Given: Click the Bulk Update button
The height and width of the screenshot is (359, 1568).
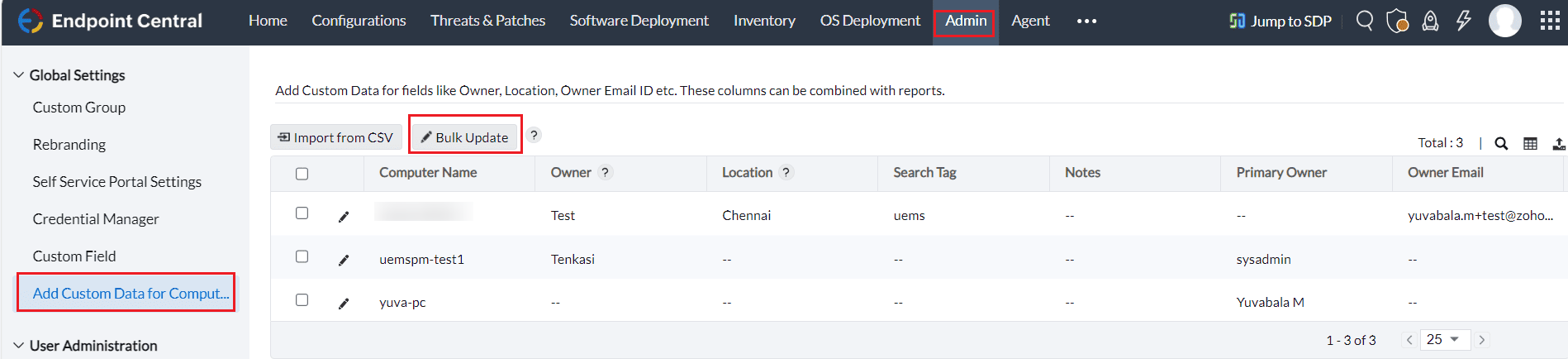Looking at the screenshot, I should point(464,137).
